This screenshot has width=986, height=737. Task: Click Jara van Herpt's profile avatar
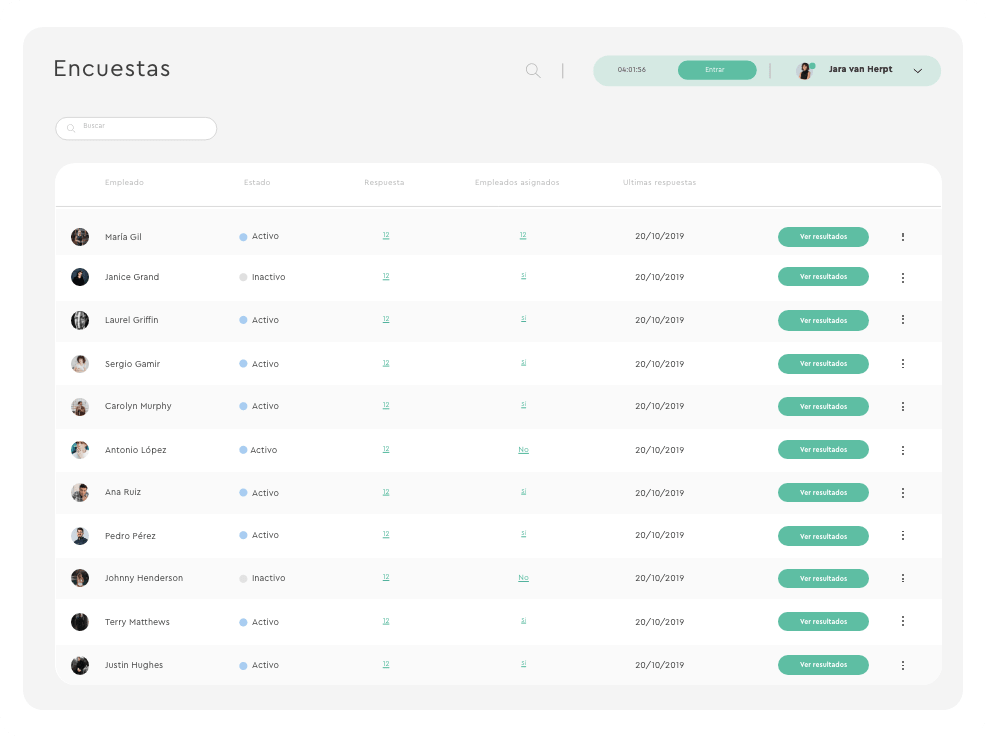pyautogui.click(x=804, y=70)
